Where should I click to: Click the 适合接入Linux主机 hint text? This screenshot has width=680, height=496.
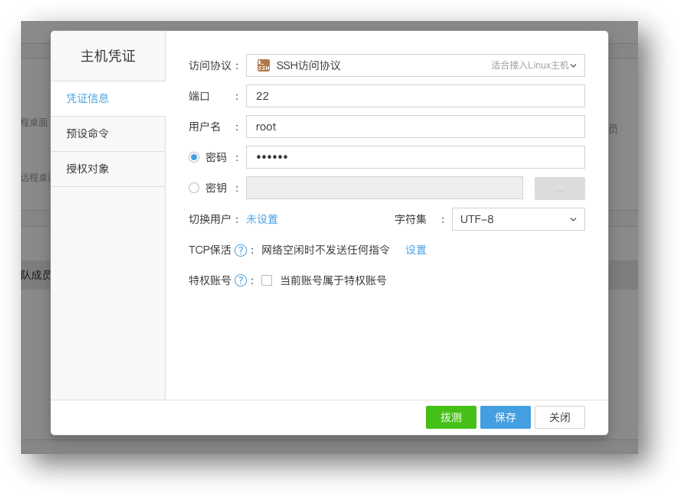coord(530,65)
